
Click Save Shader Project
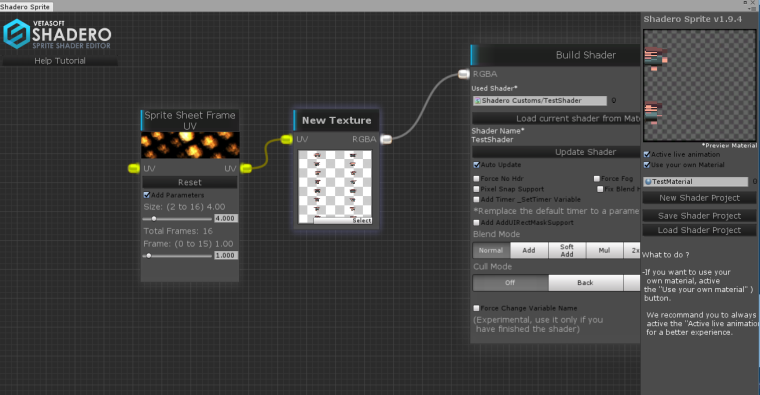point(699,216)
